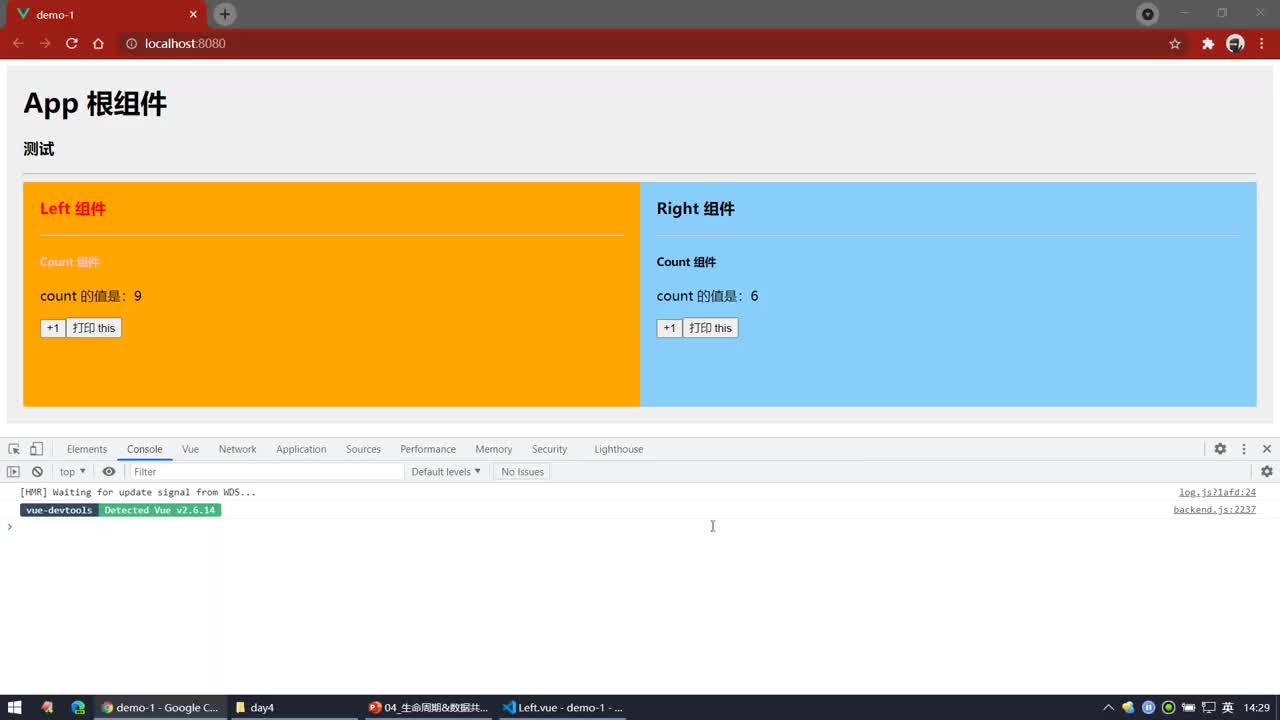1280x720 pixels.
Task: Click 打印 this in Left component
Action: pos(94,328)
